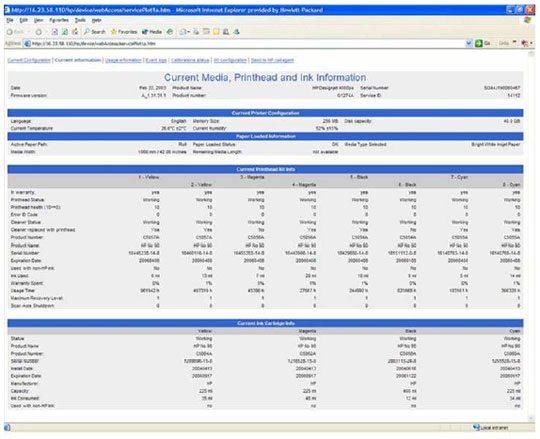Viewport: 540px width, 439px height.
Task: Select the Current information page tab
Action: click(78, 60)
